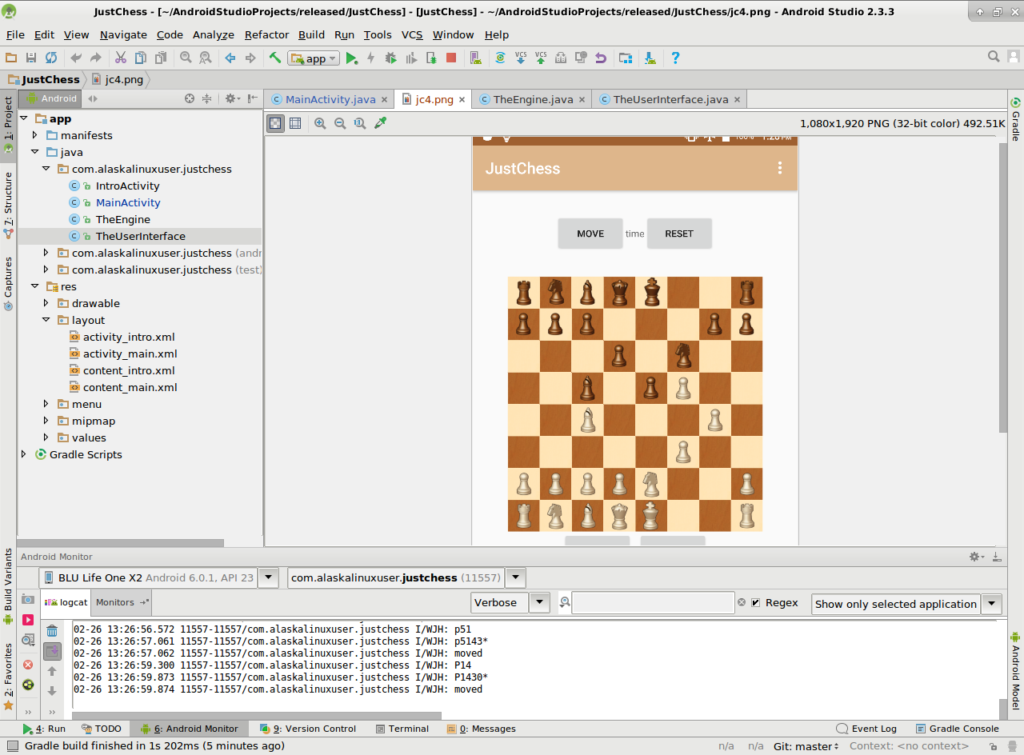Toggle the transparency chessboard background button
The width and height of the screenshot is (1024, 755).
tap(275, 123)
